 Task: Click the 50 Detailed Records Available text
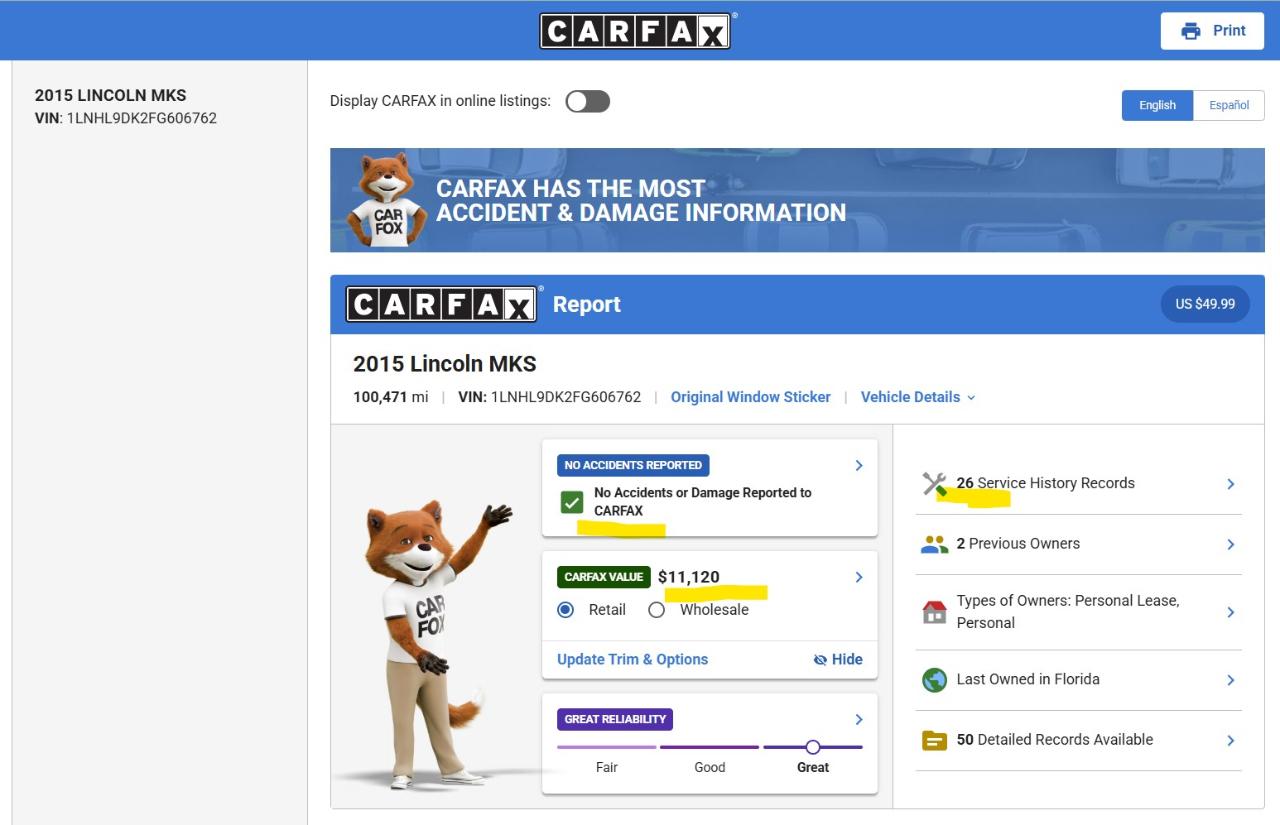[x=1055, y=741]
